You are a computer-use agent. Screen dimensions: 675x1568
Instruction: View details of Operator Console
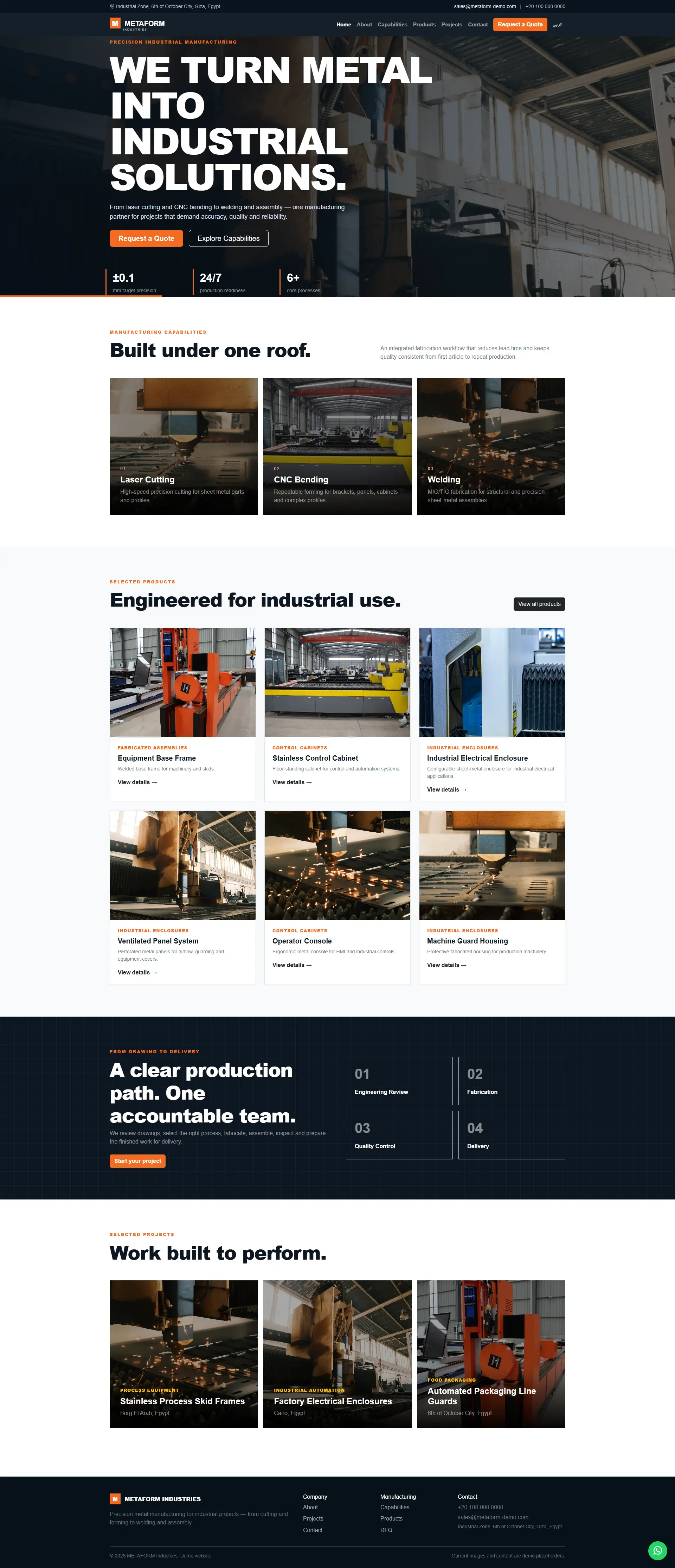(x=291, y=965)
